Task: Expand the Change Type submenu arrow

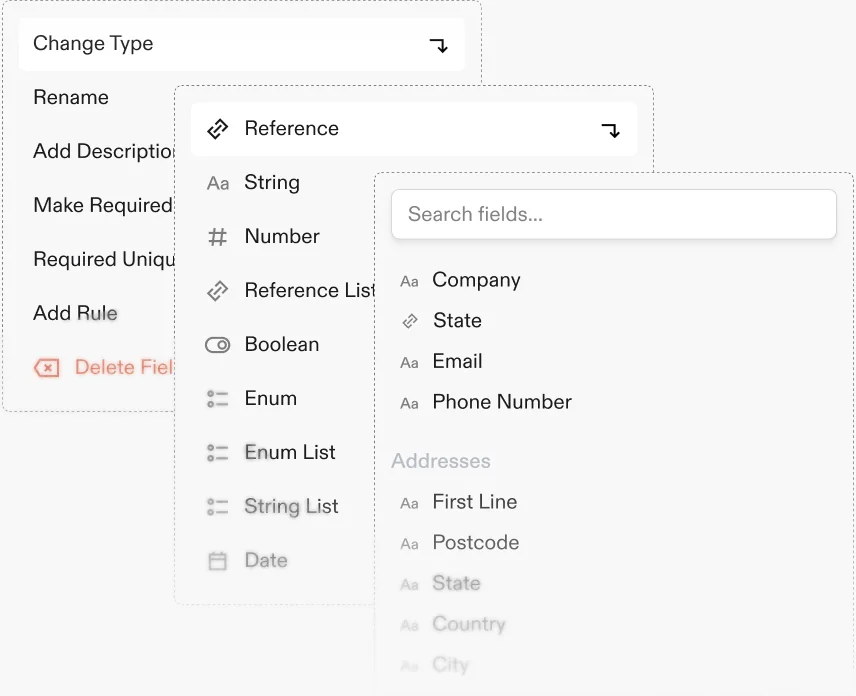Action: [x=439, y=45]
